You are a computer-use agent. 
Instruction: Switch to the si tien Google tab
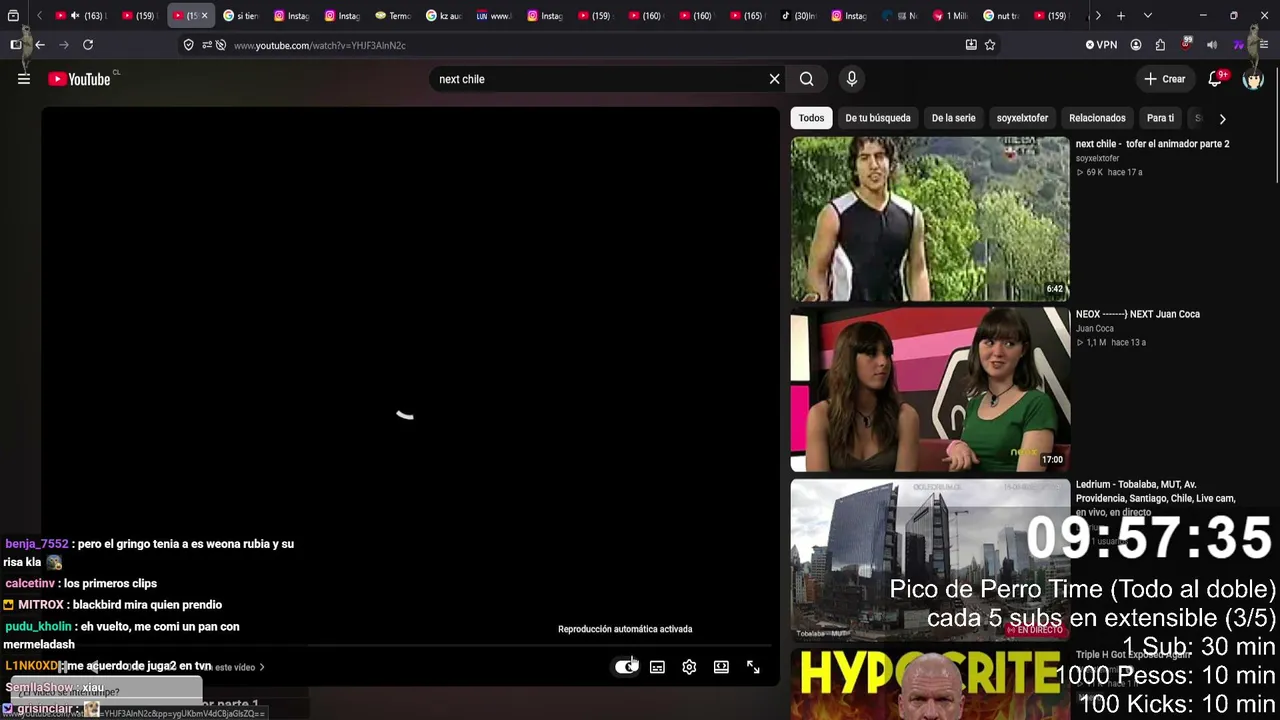coord(242,16)
